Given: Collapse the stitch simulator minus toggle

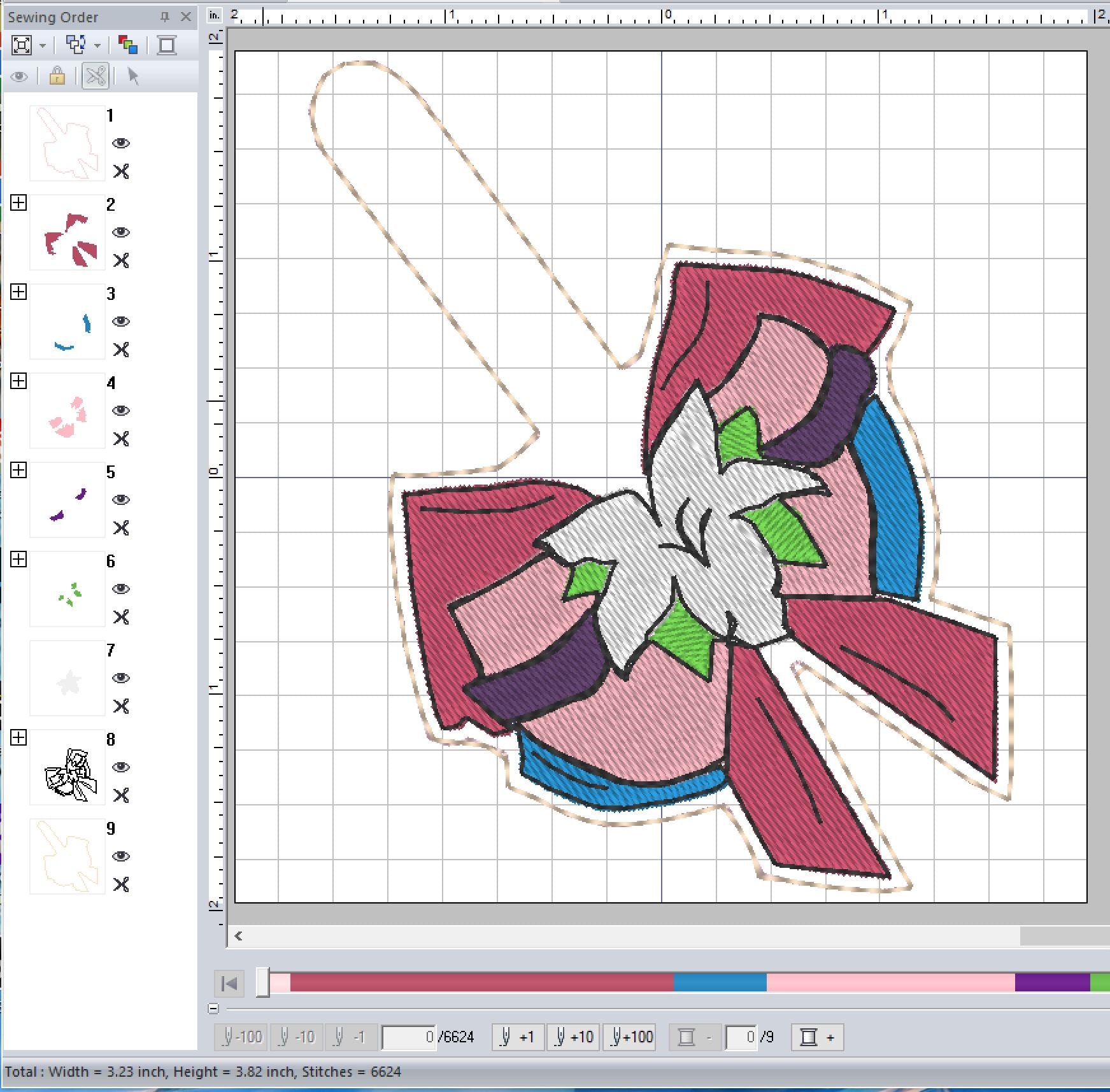Looking at the screenshot, I should 213,1009.
